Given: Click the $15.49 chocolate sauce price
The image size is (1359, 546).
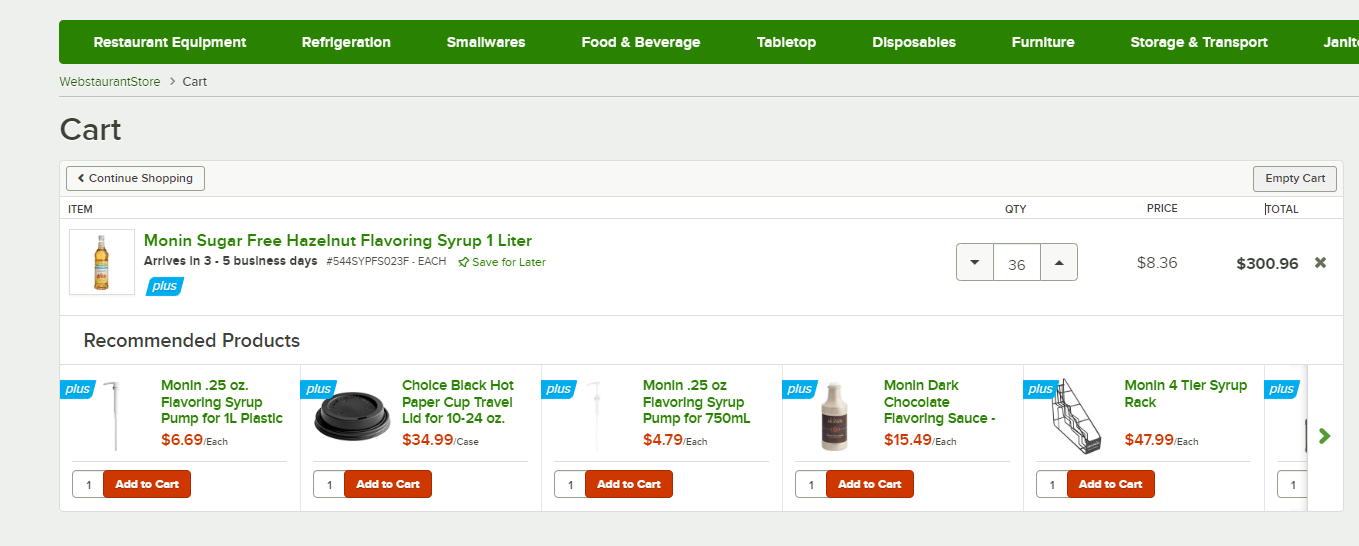Looking at the screenshot, I should (x=908, y=440).
